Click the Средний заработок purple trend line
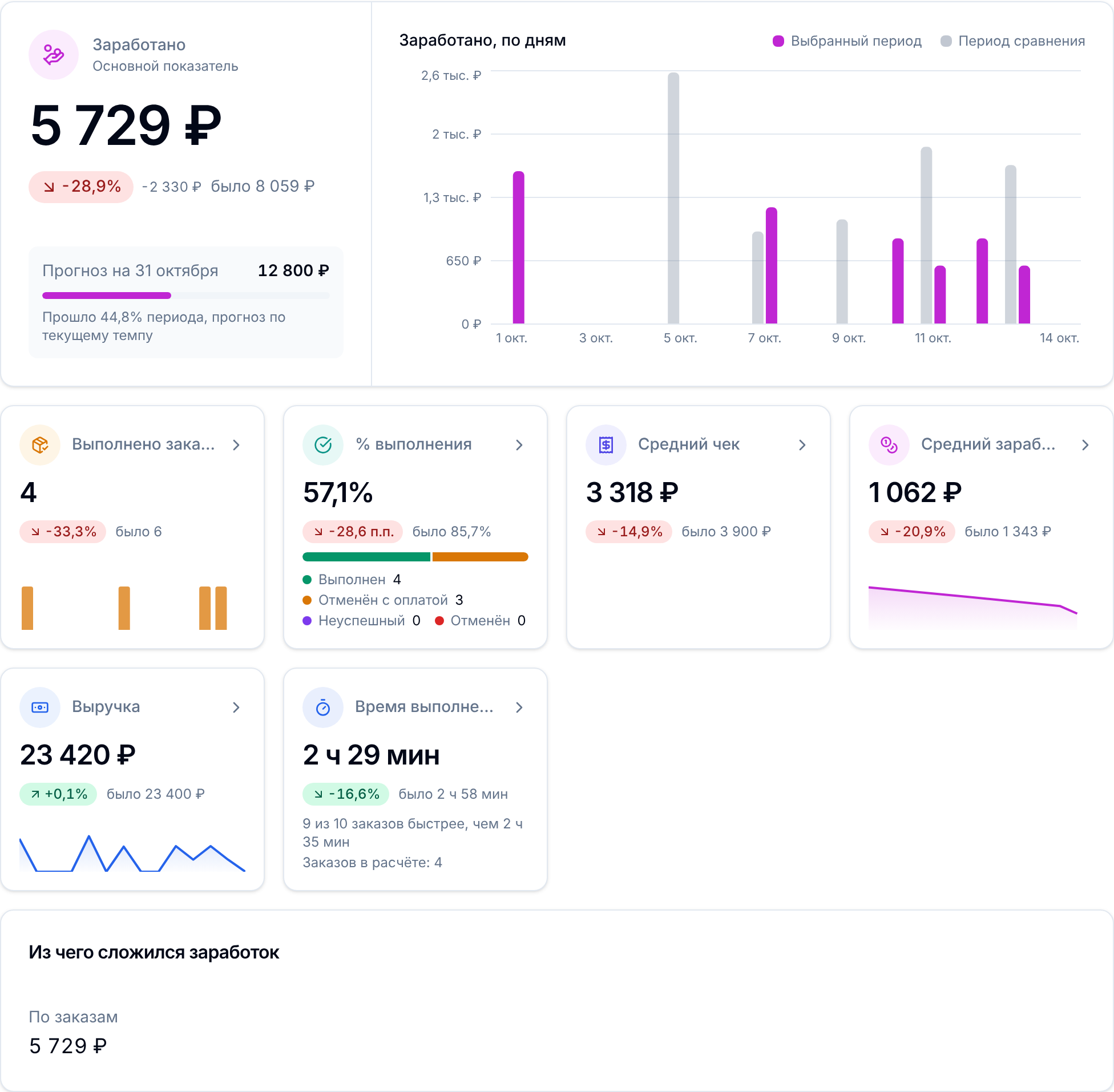 (x=973, y=600)
